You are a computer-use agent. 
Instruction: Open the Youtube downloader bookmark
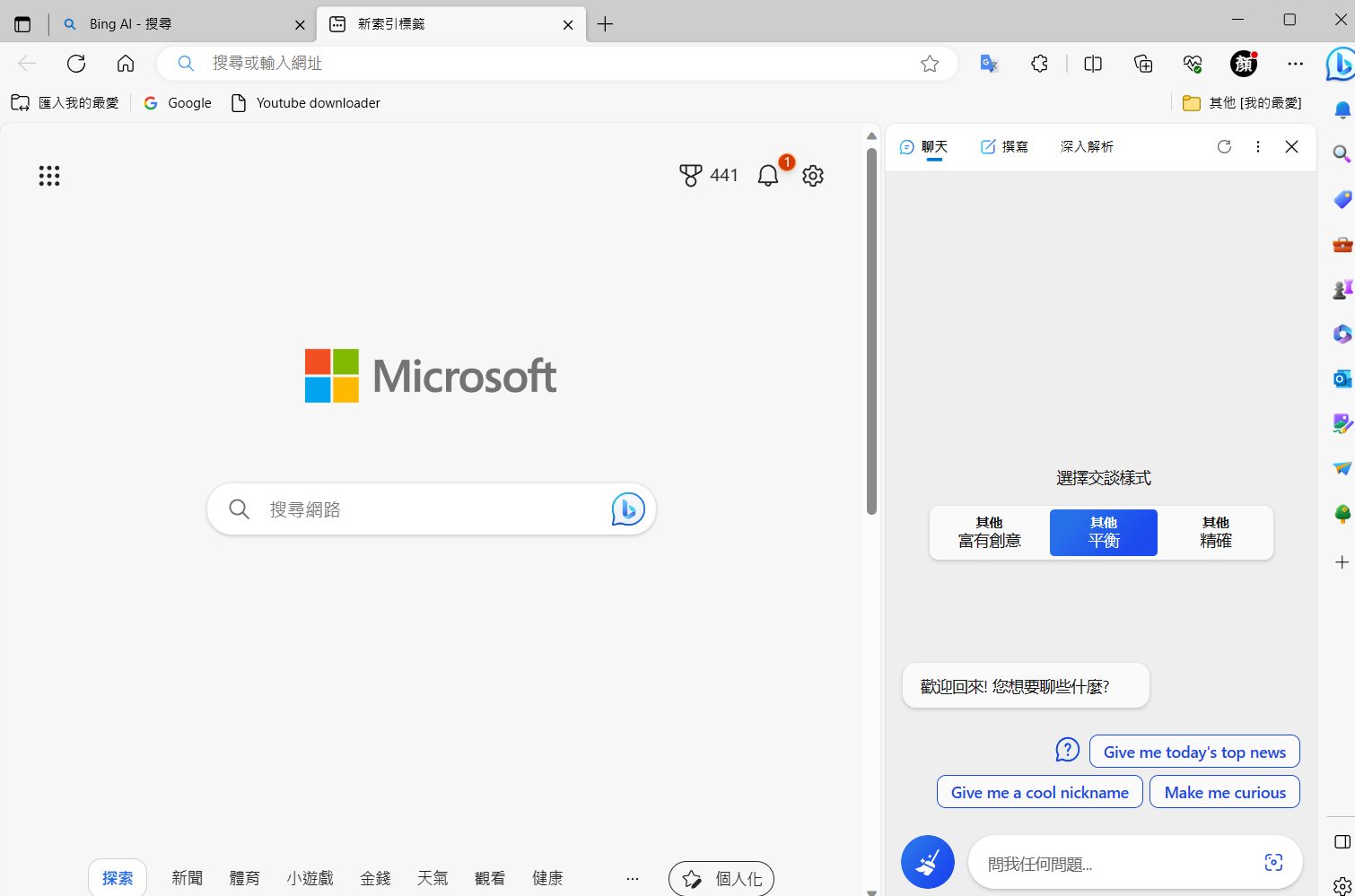(x=306, y=103)
